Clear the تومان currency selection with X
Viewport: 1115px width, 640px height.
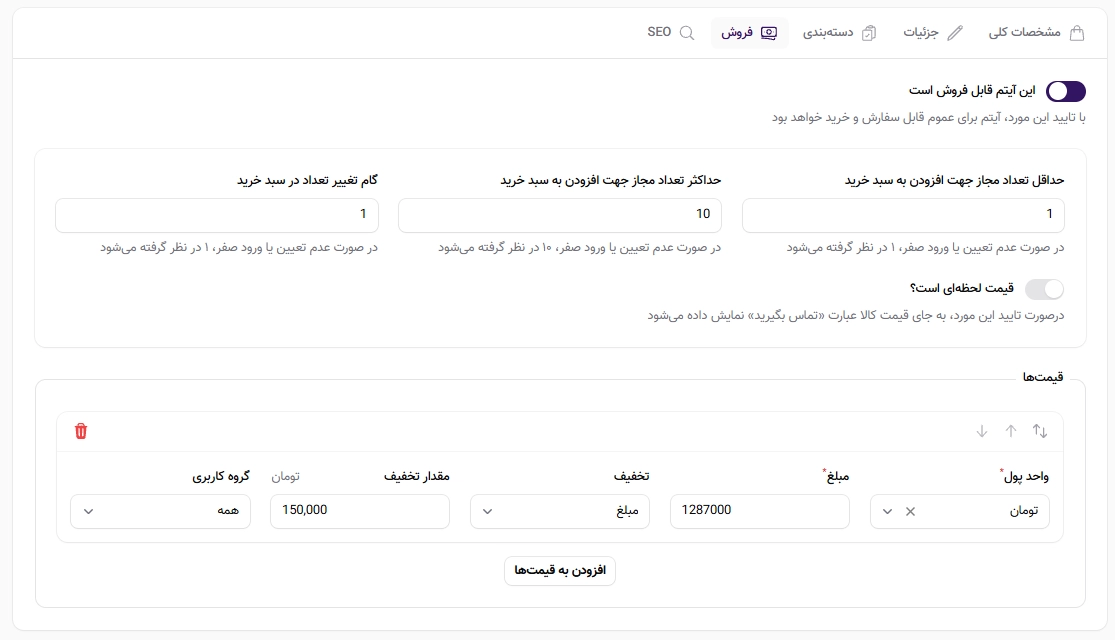click(x=910, y=511)
